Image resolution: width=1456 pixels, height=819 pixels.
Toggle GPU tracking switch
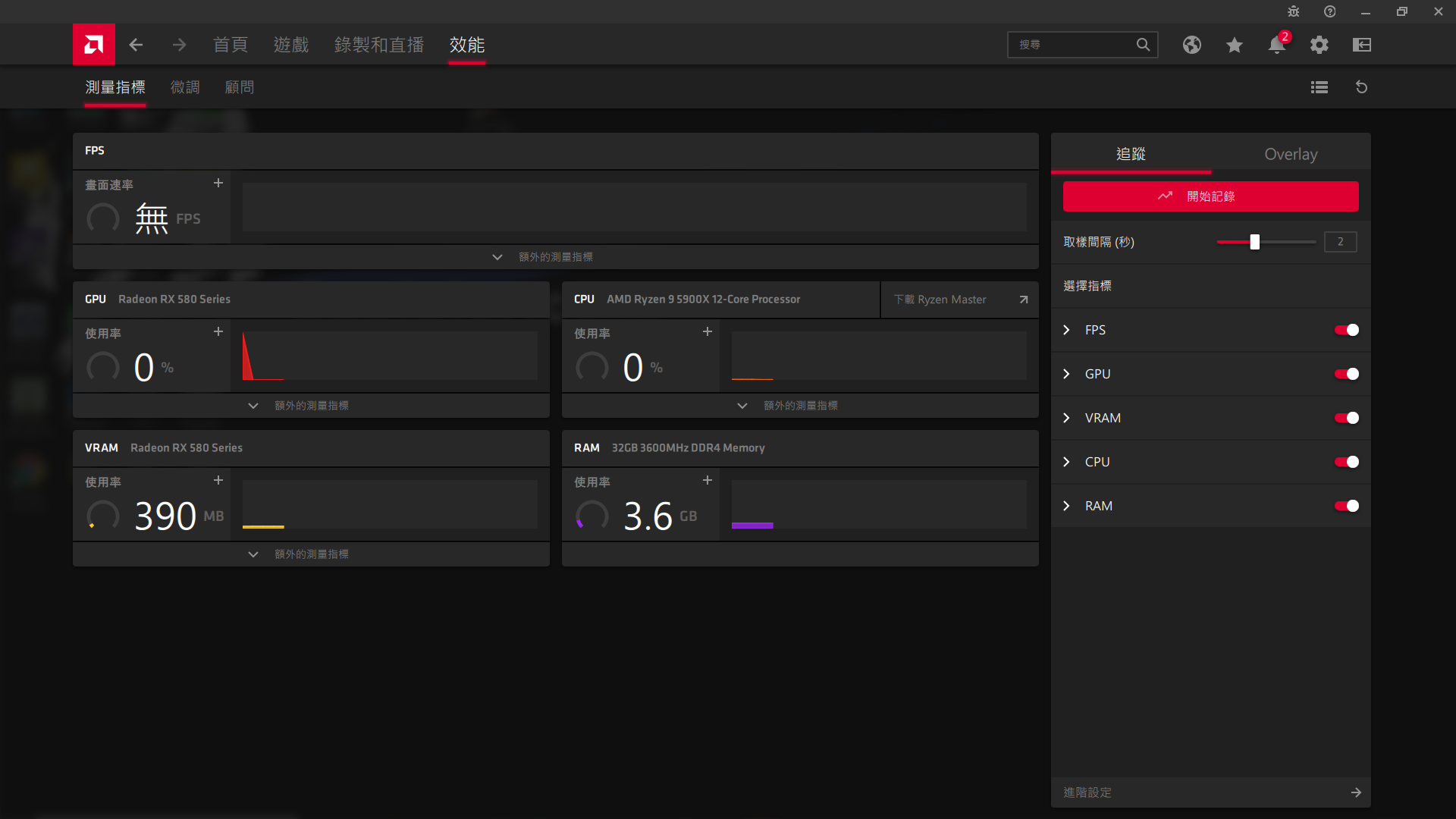(x=1347, y=374)
